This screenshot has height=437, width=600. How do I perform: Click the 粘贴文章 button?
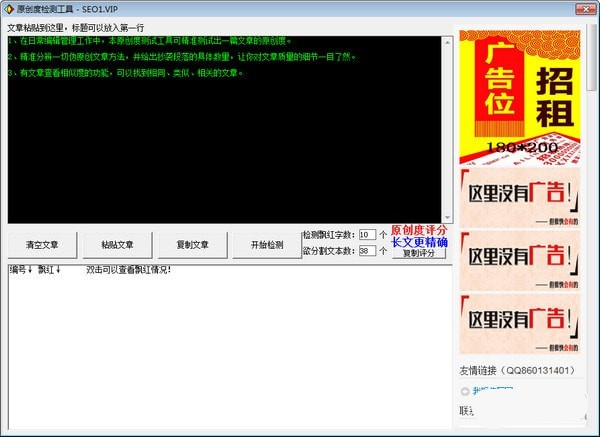(117, 245)
